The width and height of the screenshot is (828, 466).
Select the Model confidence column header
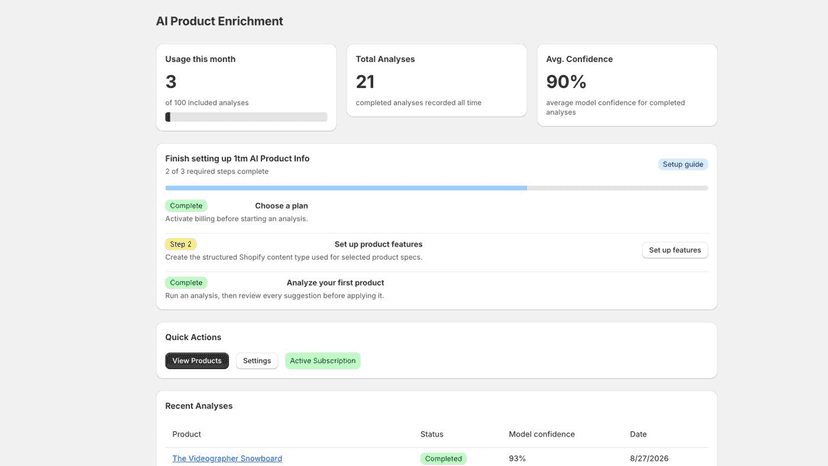pyautogui.click(x=541, y=434)
